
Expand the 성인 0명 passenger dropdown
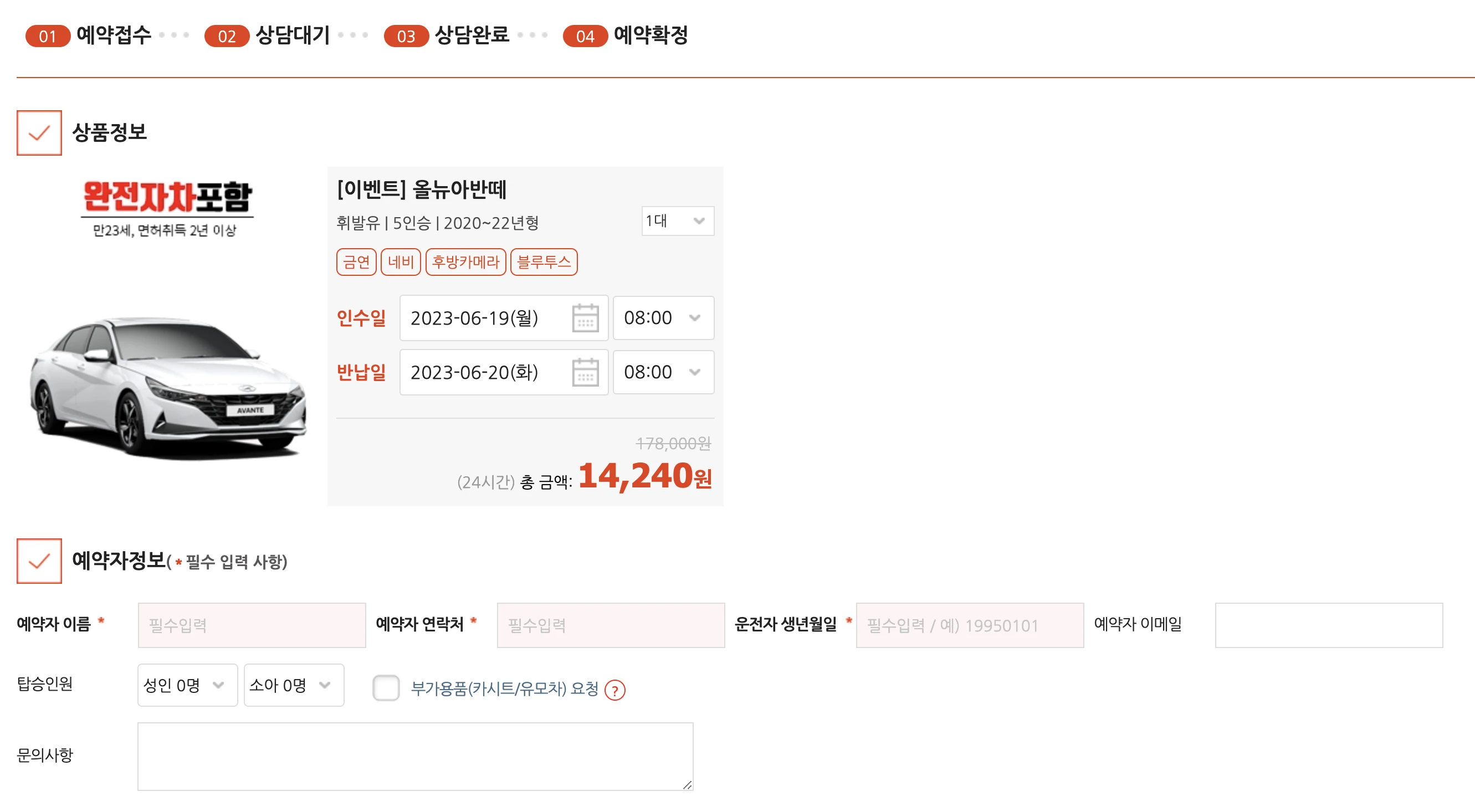click(x=187, y=685)
